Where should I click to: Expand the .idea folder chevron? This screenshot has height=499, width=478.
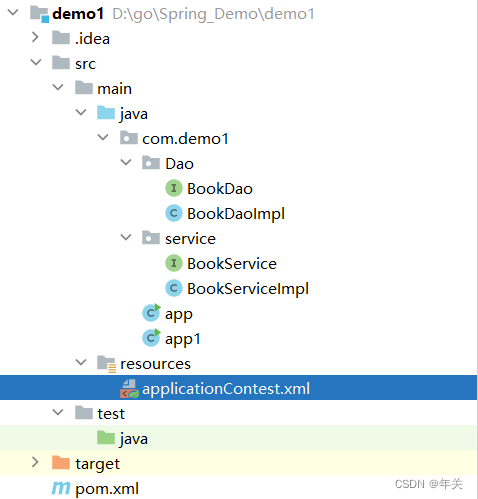pyautogui.click(x=35, y=37)
